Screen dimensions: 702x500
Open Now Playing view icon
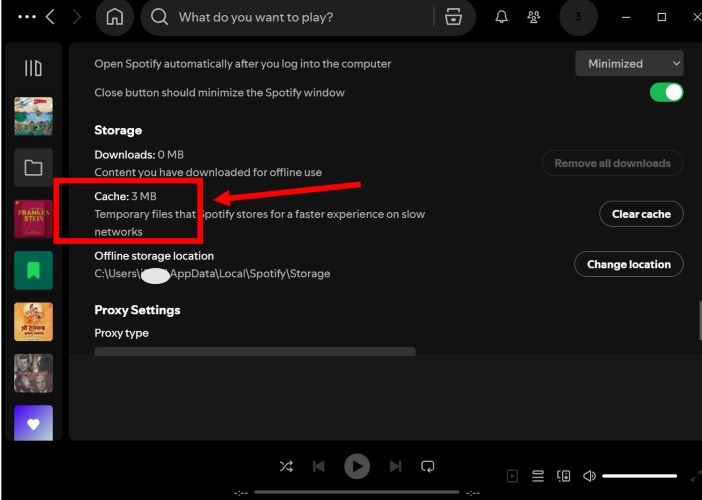(x=512, y=476)
